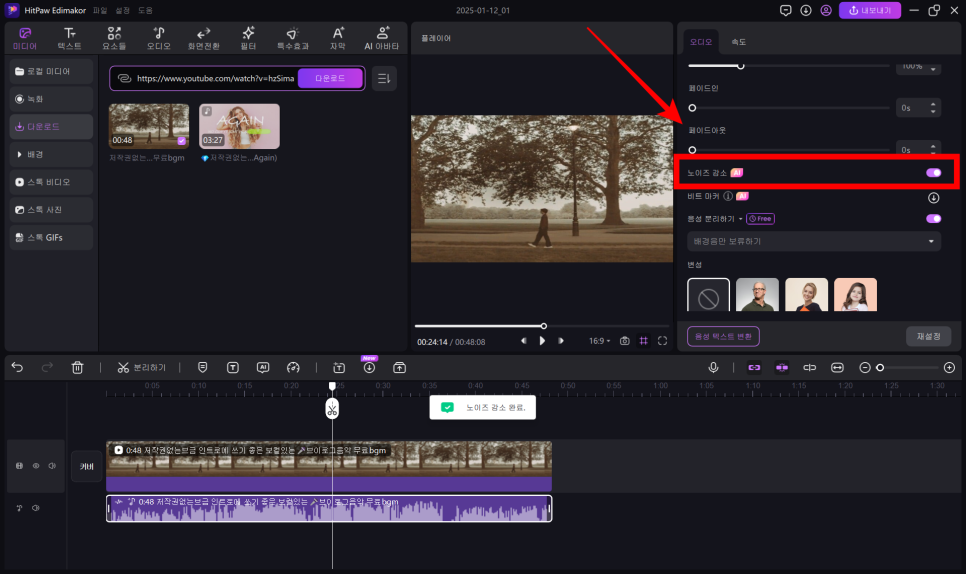Mute the video track speaker icon

(52, 466)
